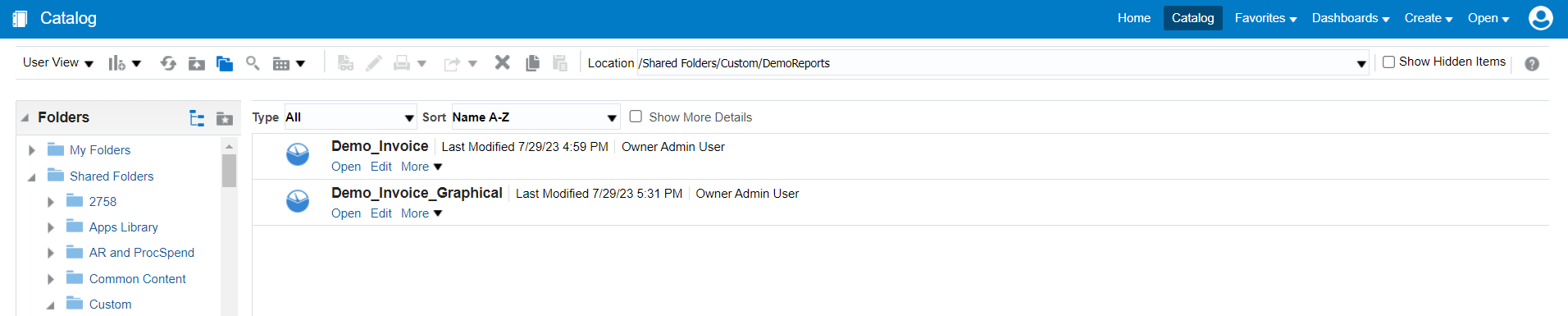The image size is (1568, 316).
Task: Click the Delete X icon in toolbar
Action: tap(503, 62)
